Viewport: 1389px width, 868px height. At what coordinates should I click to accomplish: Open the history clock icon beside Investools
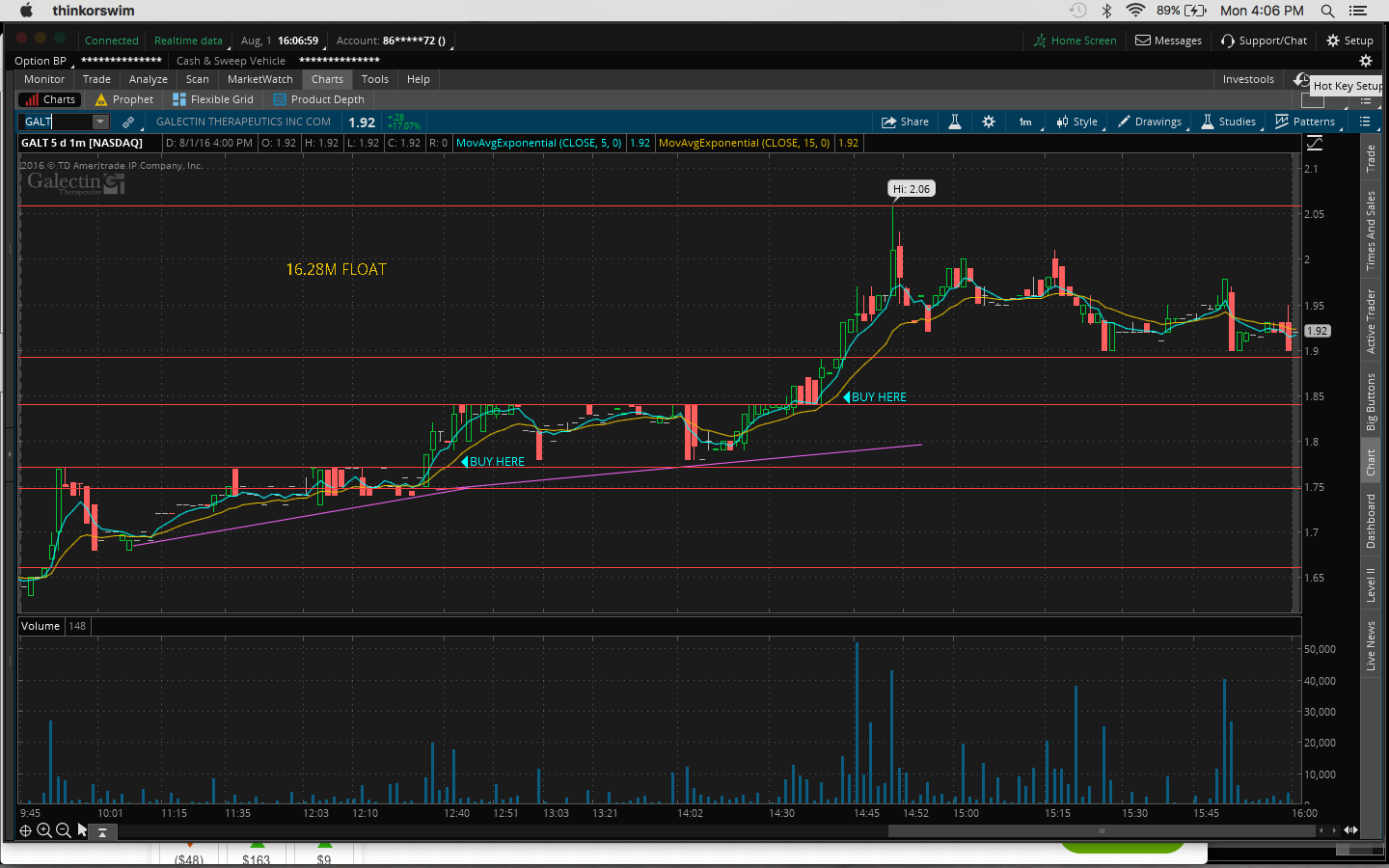(x=1301, y=79)
